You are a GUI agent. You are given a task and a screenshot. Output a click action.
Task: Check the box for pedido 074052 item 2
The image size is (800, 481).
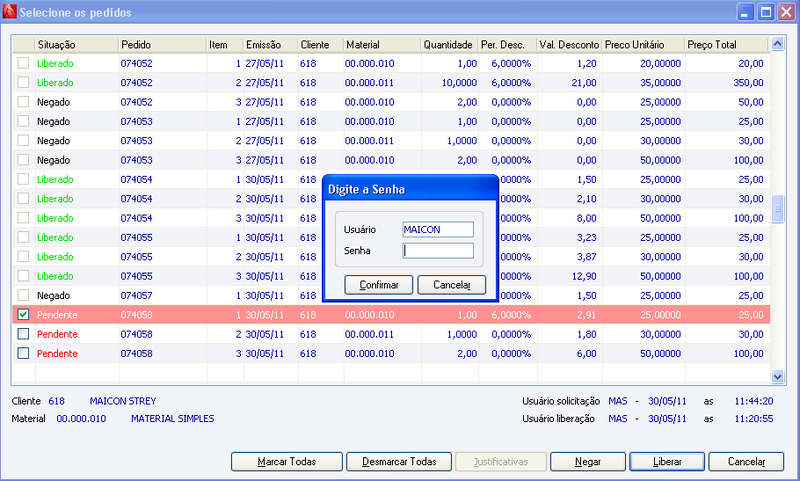click(x=23, y=83)
